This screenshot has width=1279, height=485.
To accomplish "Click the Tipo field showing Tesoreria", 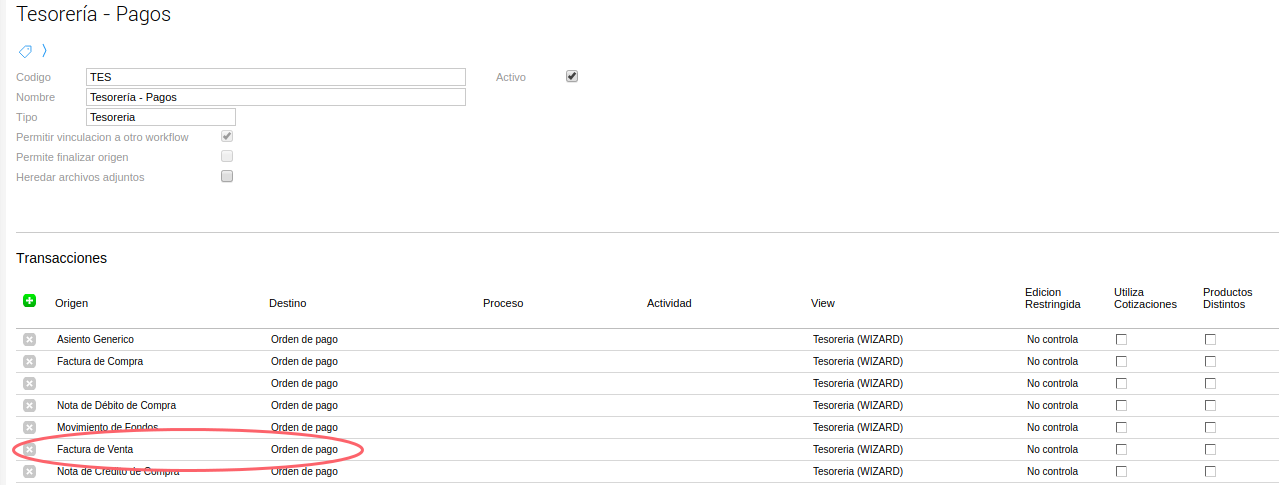I will pos(160,117).
